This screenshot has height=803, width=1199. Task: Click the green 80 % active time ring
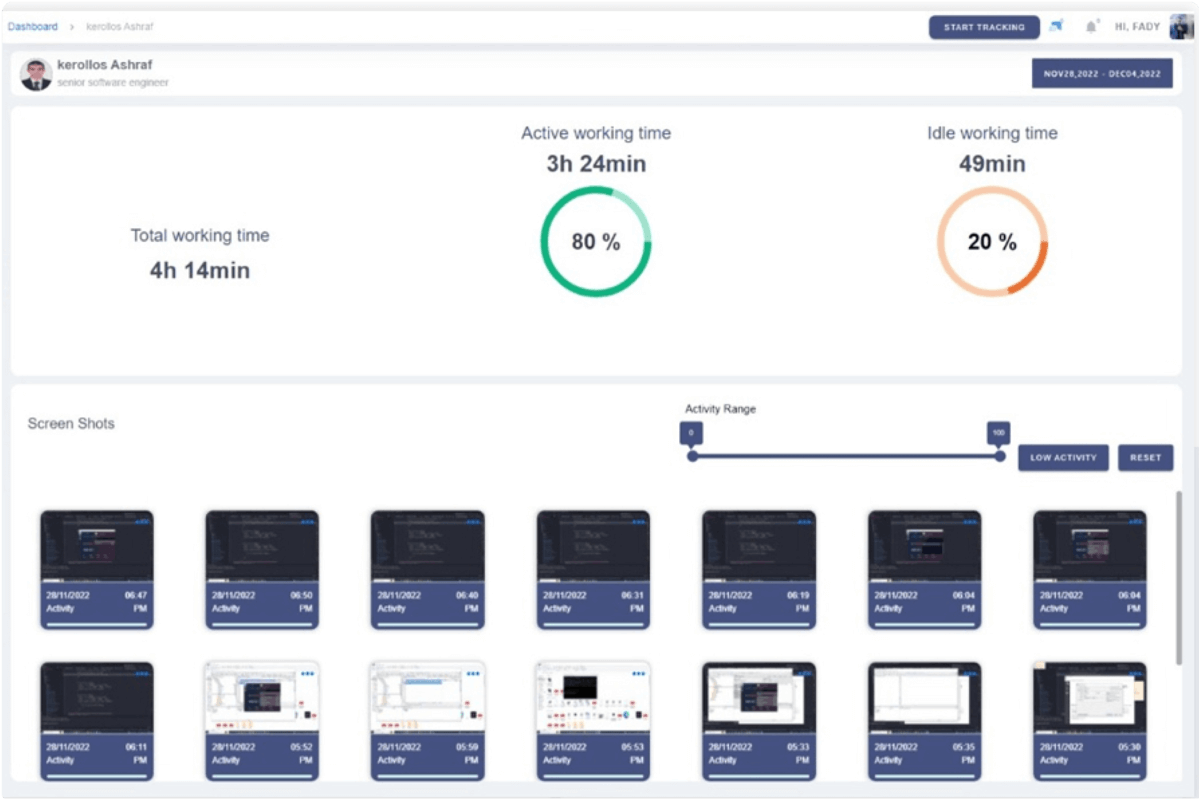coord(596,242)
